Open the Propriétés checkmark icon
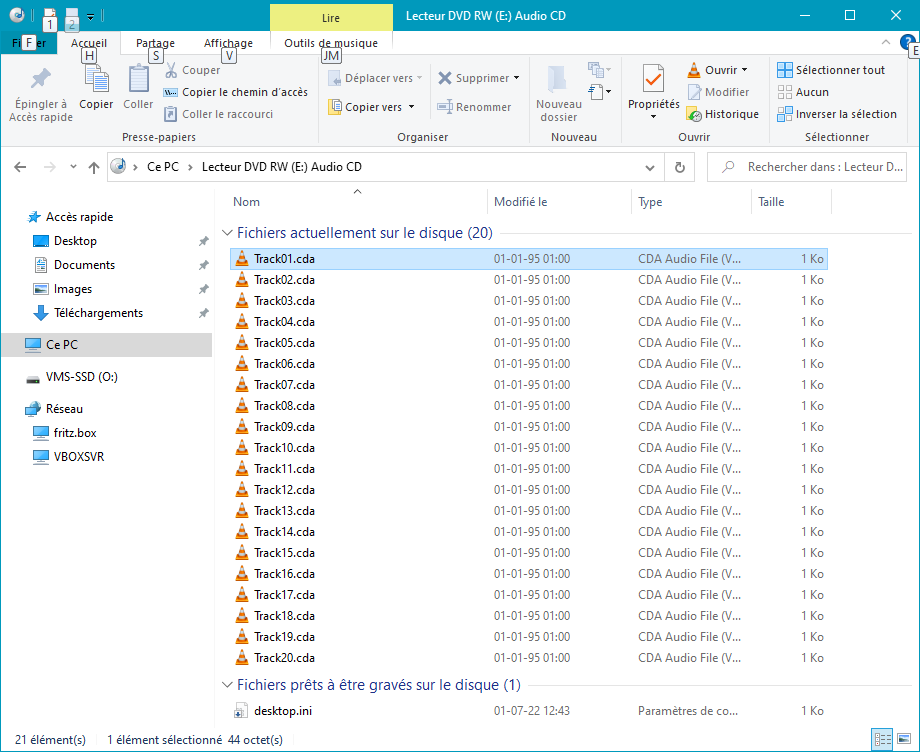This screenshot has height=752, width=920. tap(653, 79)
